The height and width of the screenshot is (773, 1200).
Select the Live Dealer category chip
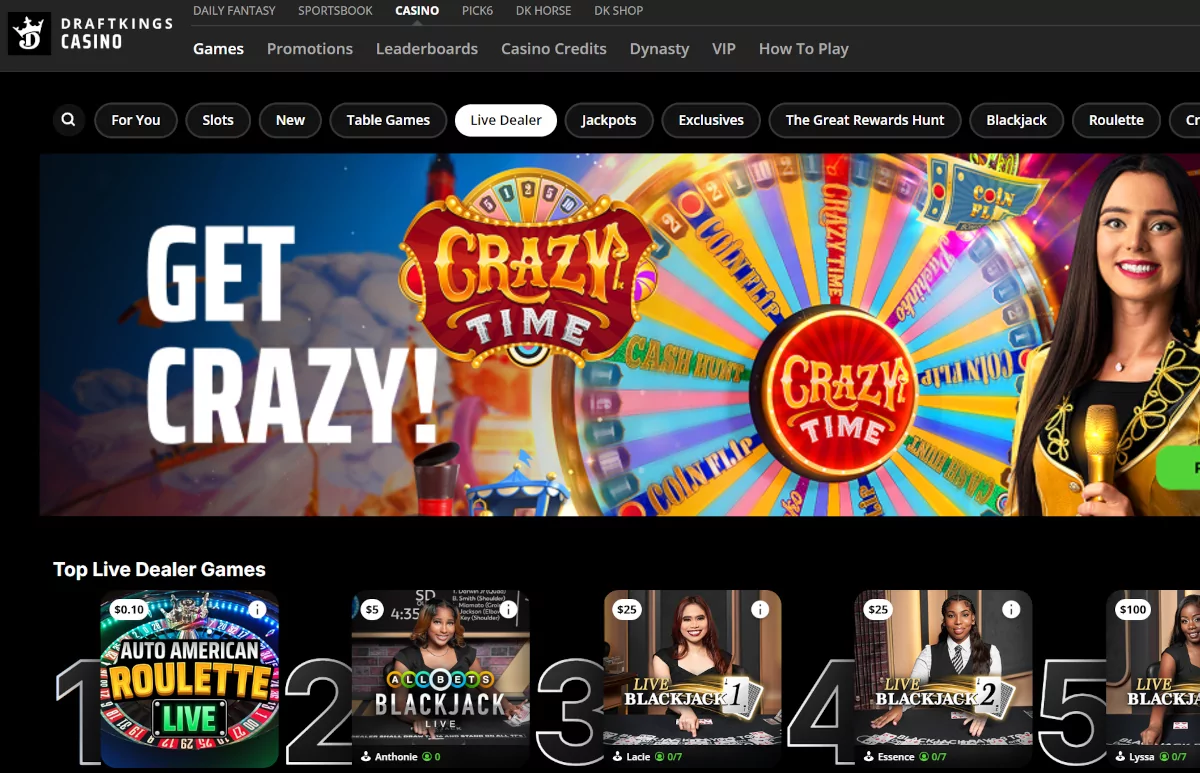tap(506, 120)
